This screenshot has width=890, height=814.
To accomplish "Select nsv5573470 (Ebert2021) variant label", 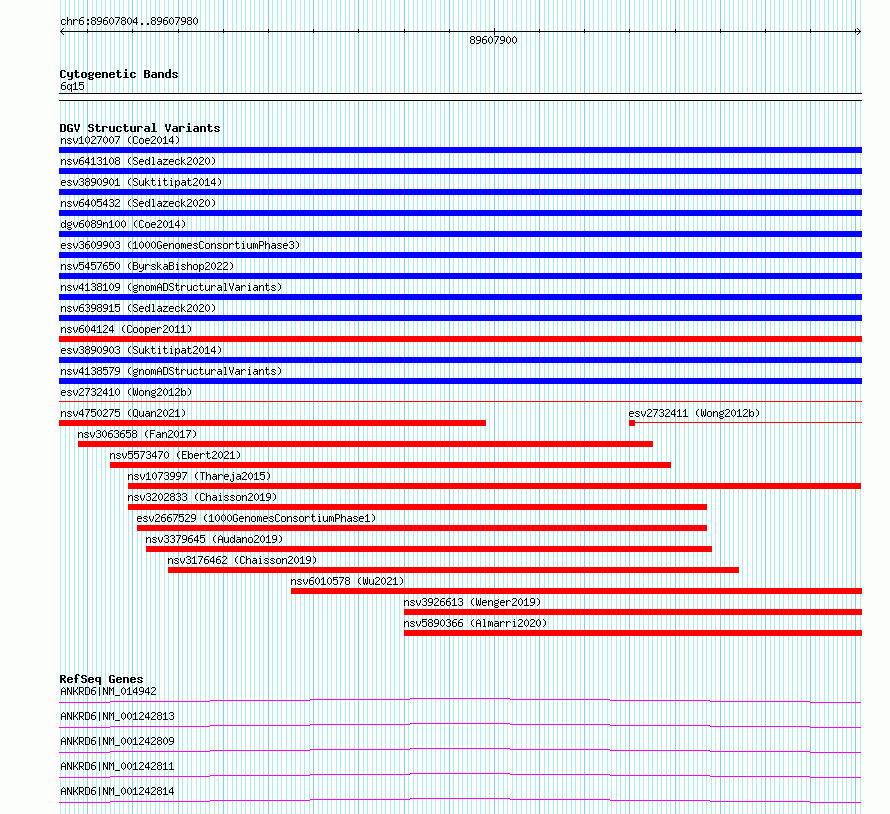I will (175, 455).
